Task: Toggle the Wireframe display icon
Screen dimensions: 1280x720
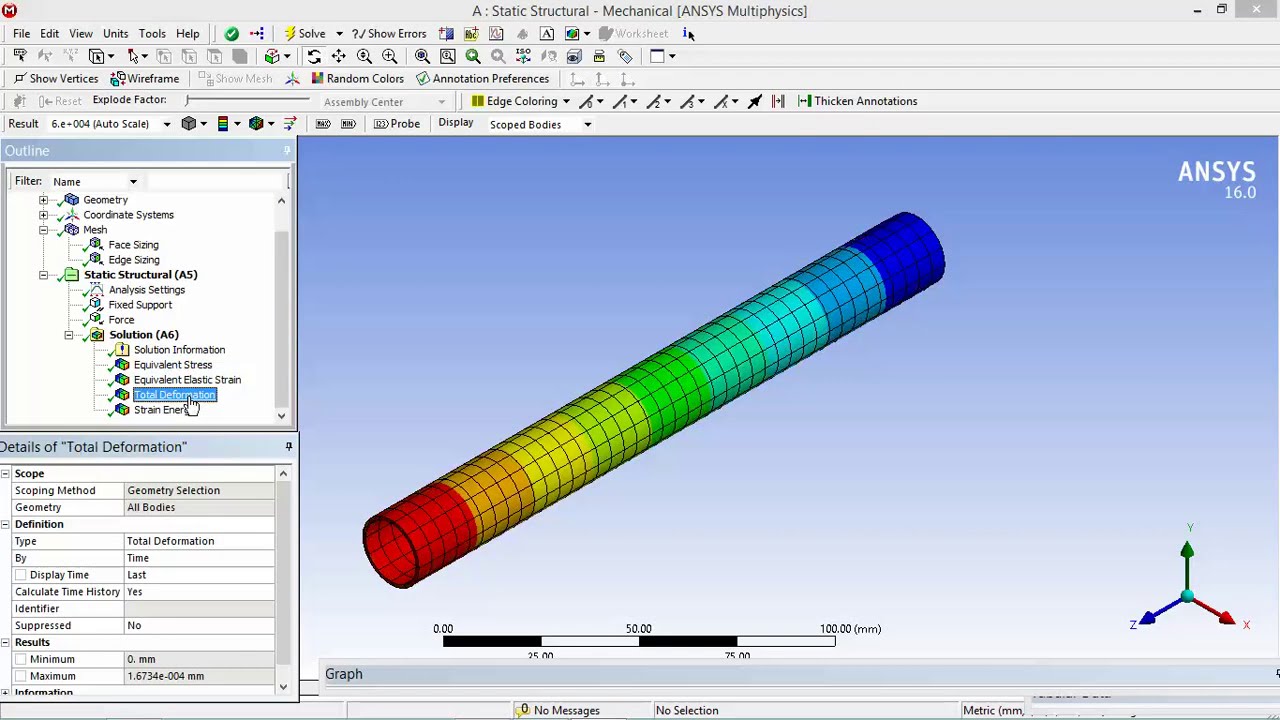Action: coord(145,78)
